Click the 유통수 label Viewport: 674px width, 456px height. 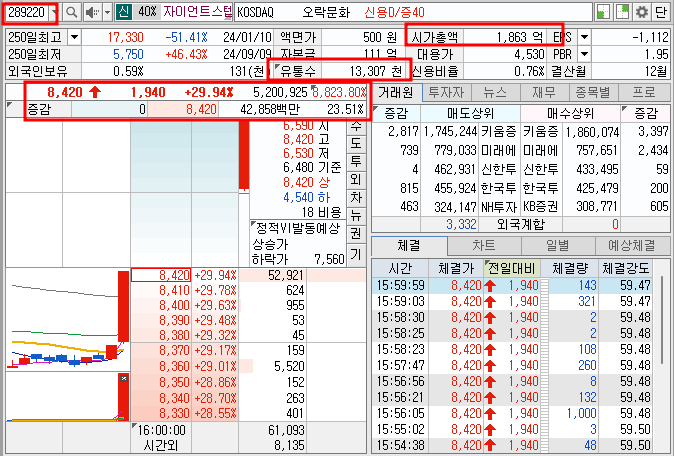coord(297,71)
